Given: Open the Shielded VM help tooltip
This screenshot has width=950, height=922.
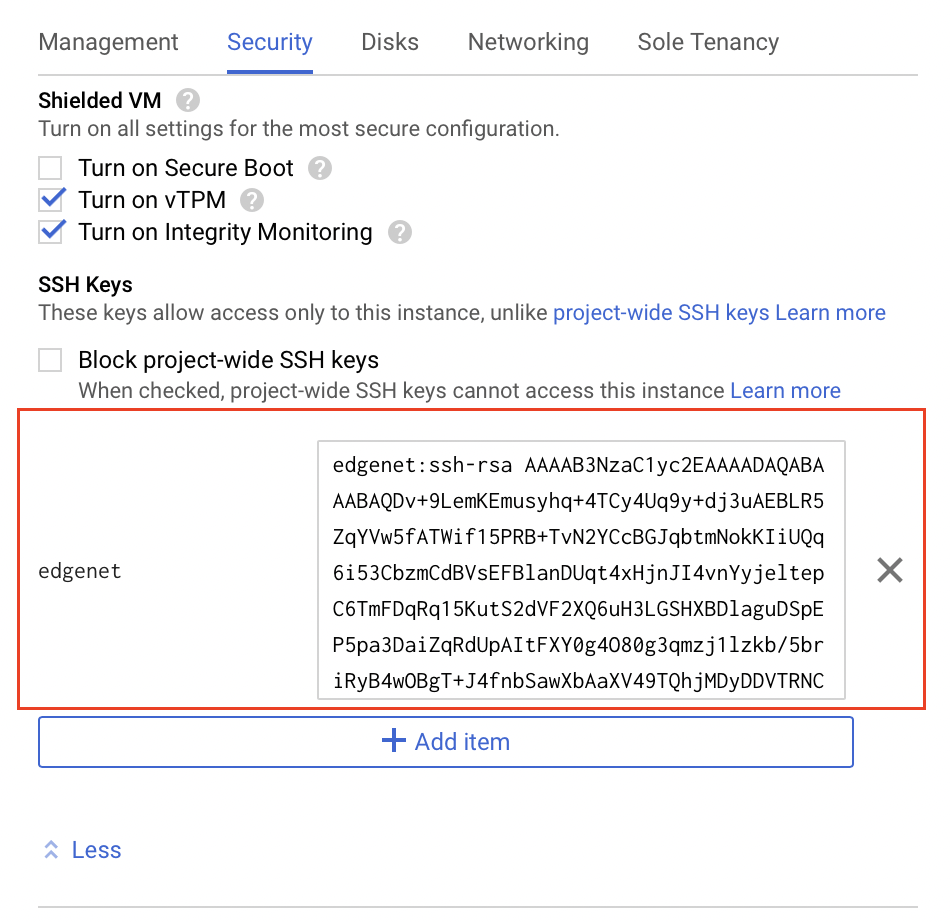Looking at the screenshot, I should (x=188, y=100).
